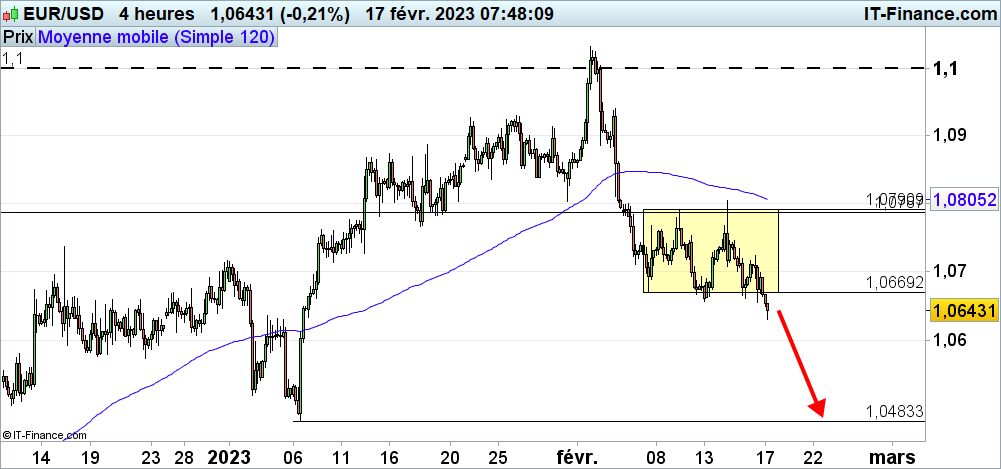1001x469 pixels.
Task: Click the blue moving average line near its start
Action: click(90, 420)
